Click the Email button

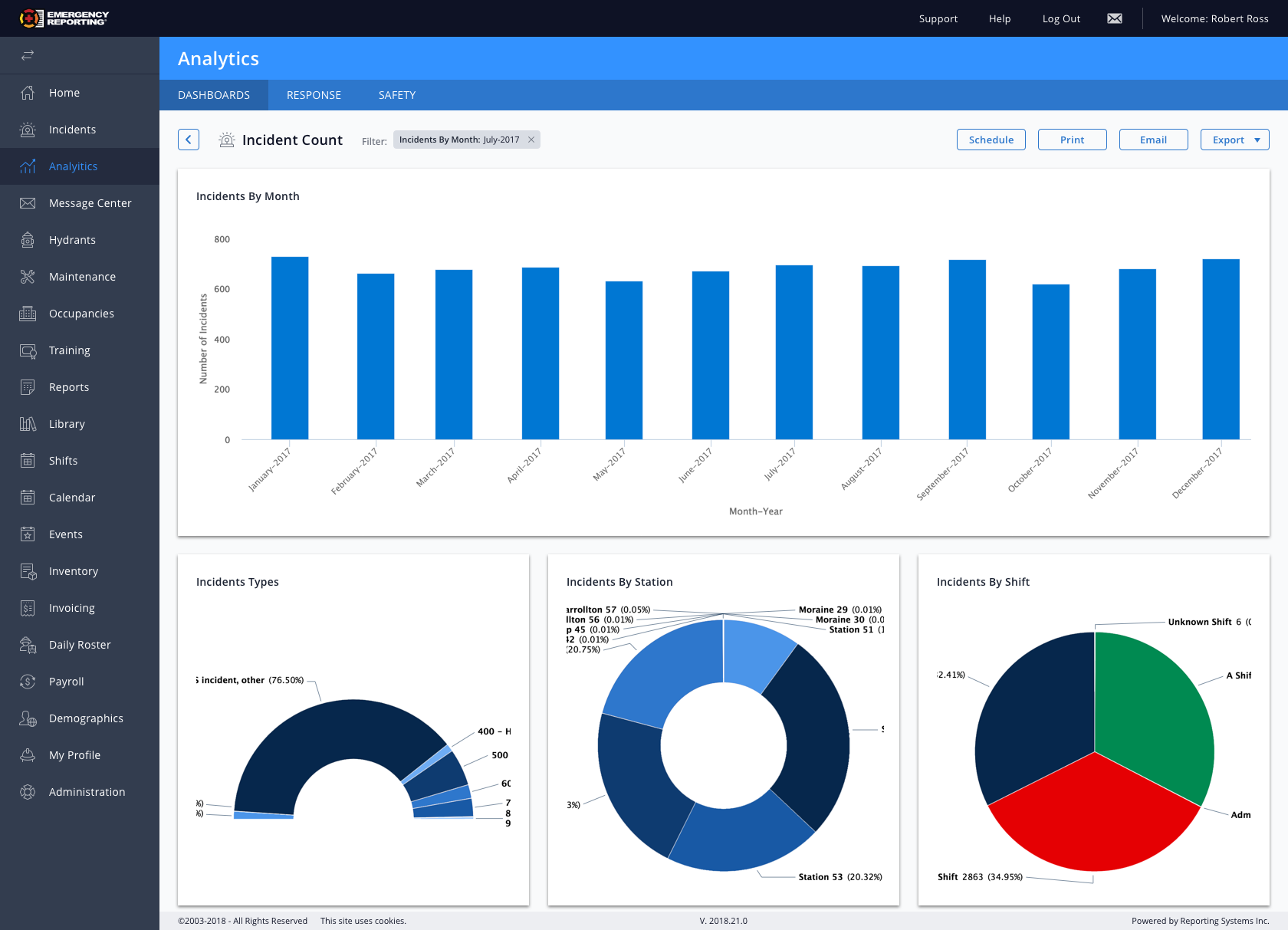(x=1153, y=140)
